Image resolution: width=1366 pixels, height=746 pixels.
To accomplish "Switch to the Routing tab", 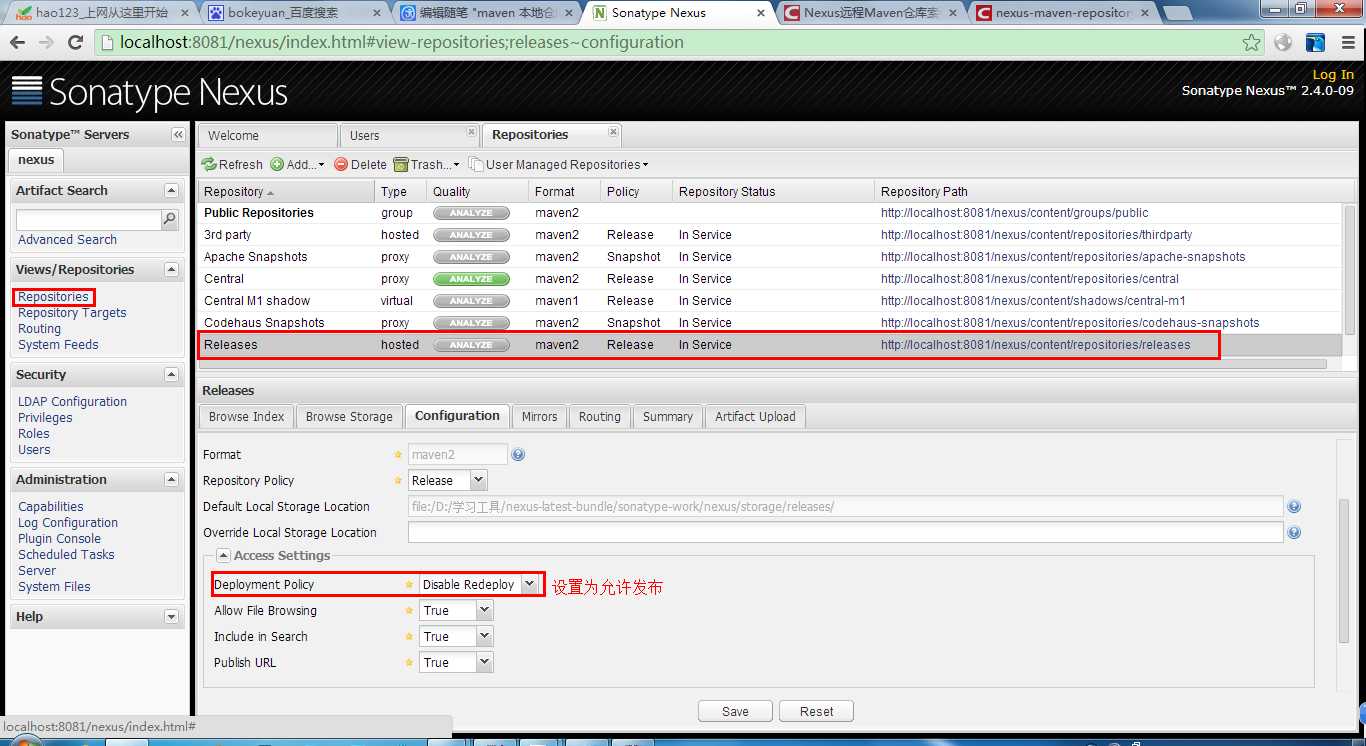I will coord(600,416).
